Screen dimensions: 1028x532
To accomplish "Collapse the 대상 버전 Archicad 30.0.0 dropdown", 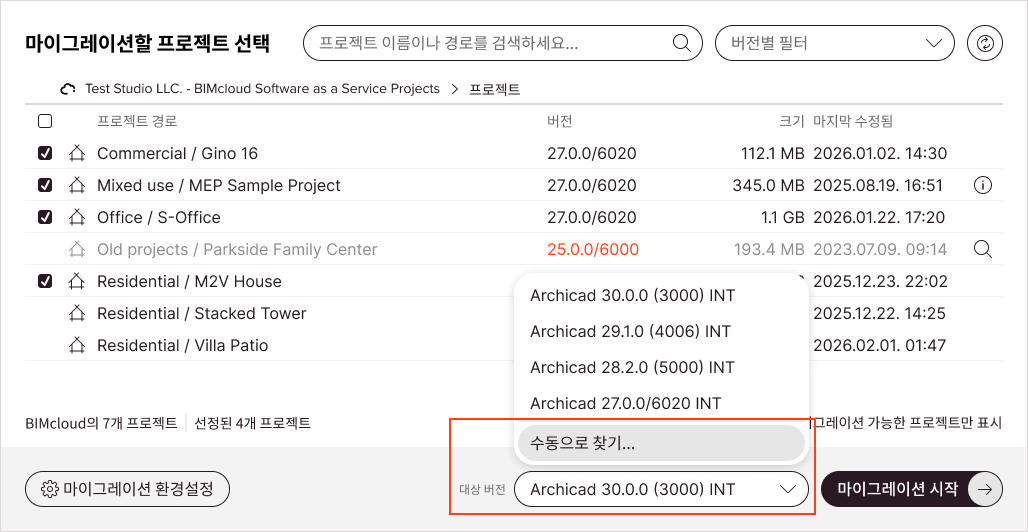I will click(662, 489).
